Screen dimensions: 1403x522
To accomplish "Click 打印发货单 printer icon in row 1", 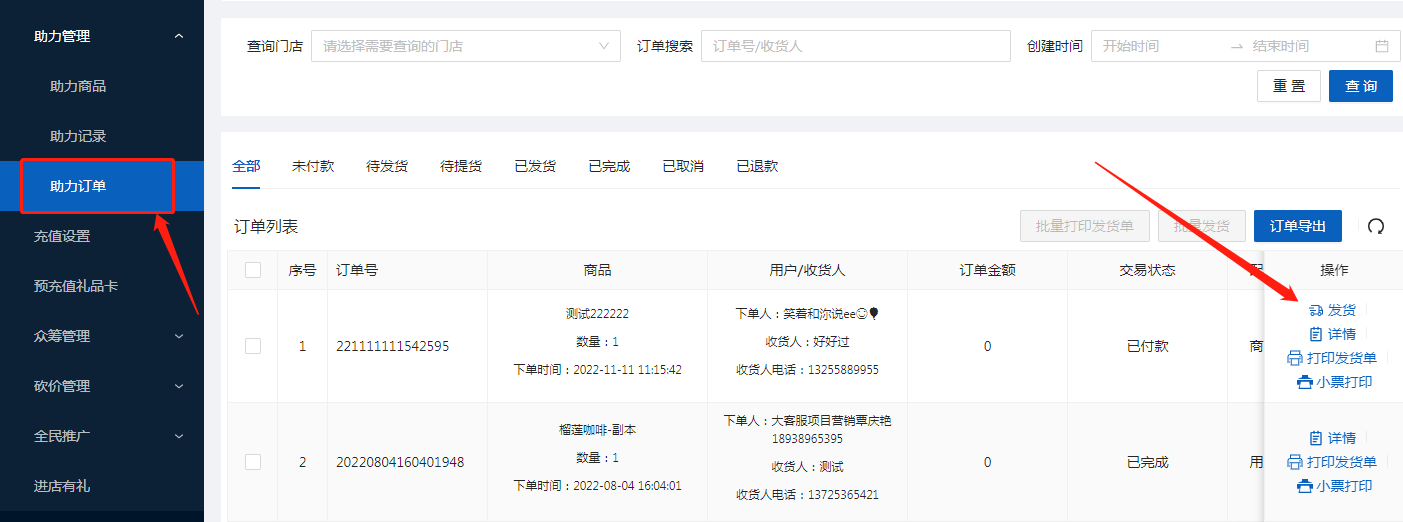I will coord(1295,358).
